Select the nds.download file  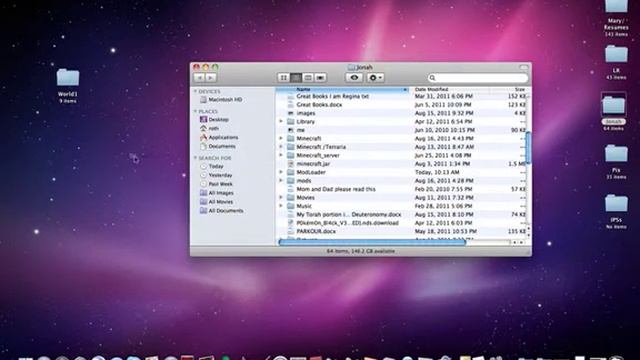click(x=401, y=223)
